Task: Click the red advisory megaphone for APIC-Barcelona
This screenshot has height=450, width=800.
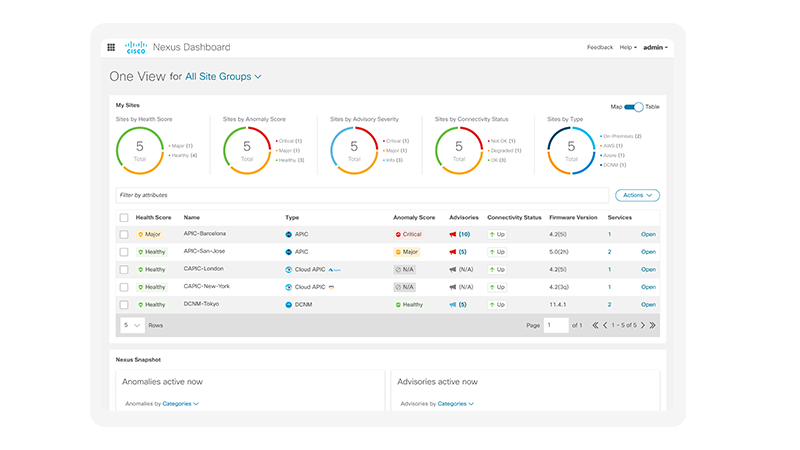Action: 453,235
